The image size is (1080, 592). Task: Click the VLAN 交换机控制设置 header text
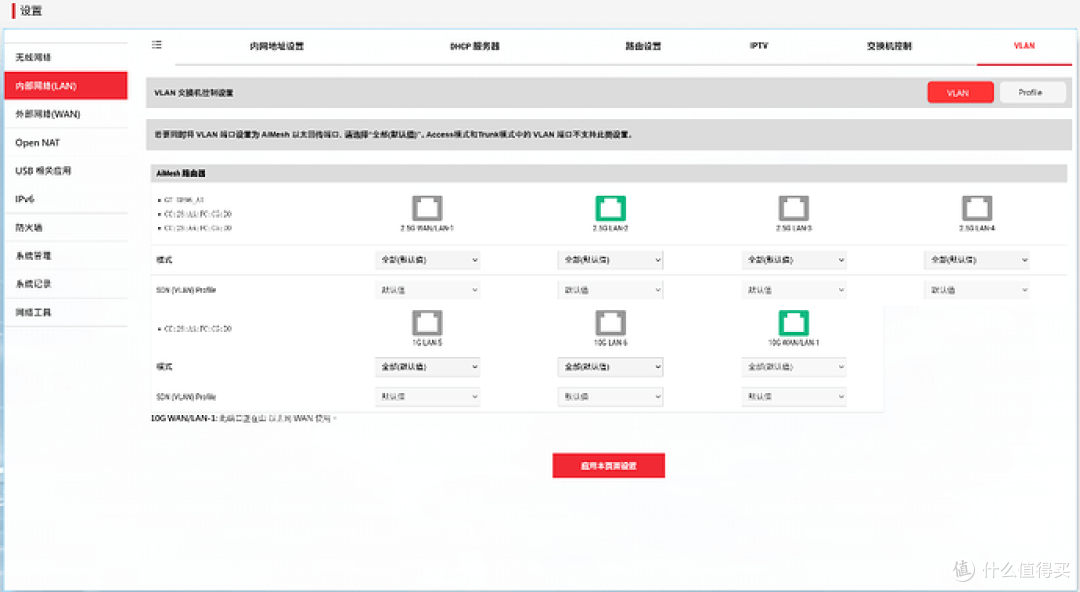(x=194, y=92)
